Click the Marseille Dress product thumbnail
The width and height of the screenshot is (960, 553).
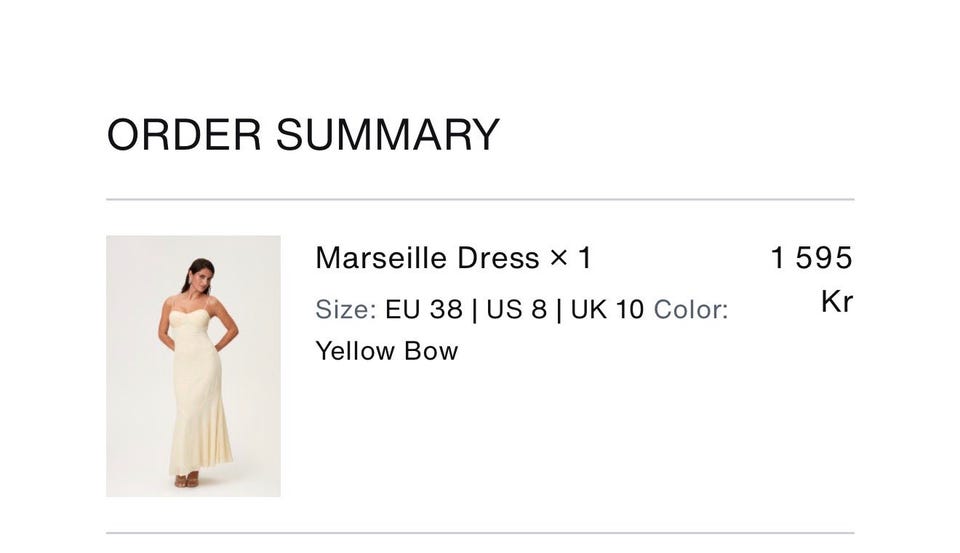pyautogui.click(x=193, y=366)
